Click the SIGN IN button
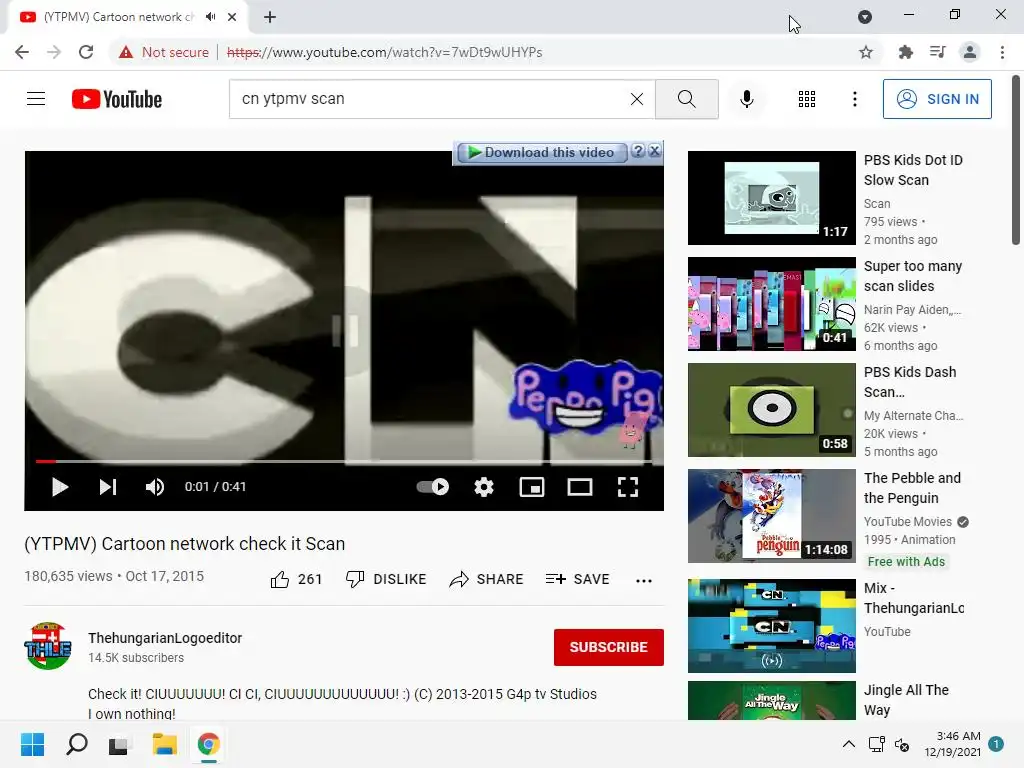Screen dimensions: 1024x768 [x=936, y=99]
